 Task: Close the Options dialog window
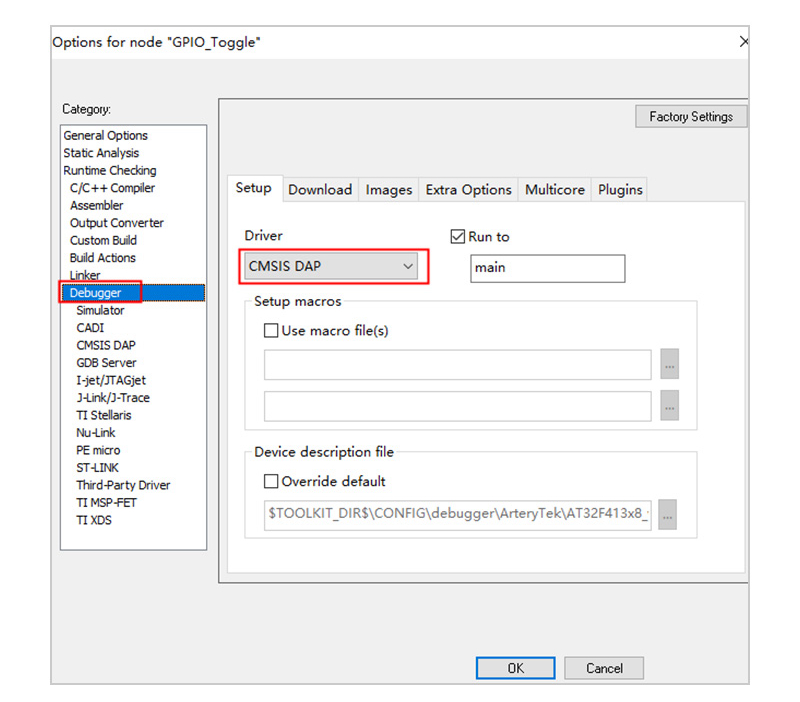point(743,42)
